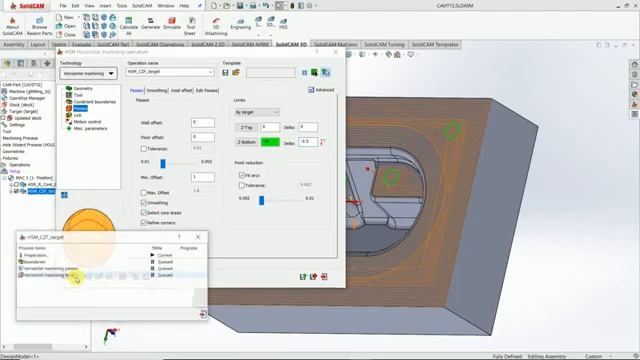This screenshot has width=640, height=360.
Task: Open the By target limits dropdown
Action: point(257,112)
